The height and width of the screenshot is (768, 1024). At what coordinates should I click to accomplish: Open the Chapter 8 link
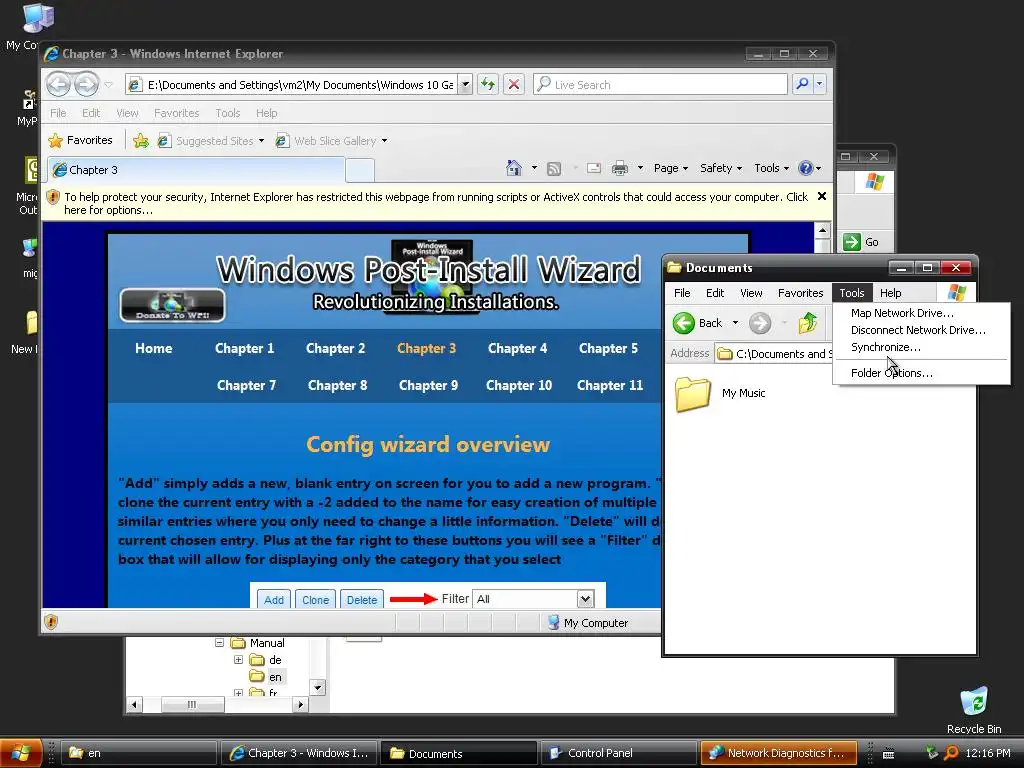(x=337, y=385)
